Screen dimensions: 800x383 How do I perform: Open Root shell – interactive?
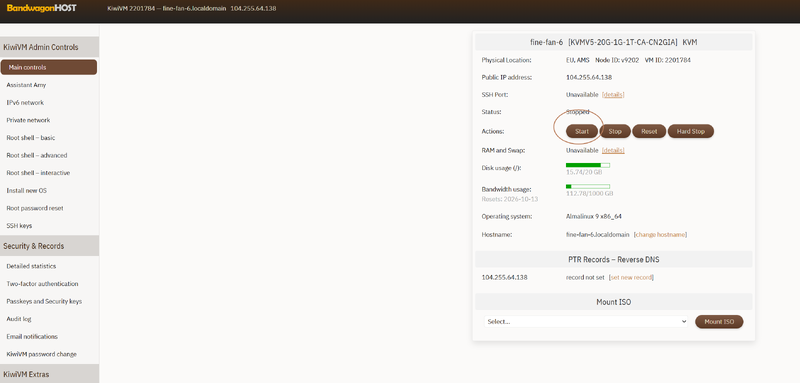coord(38,173)
